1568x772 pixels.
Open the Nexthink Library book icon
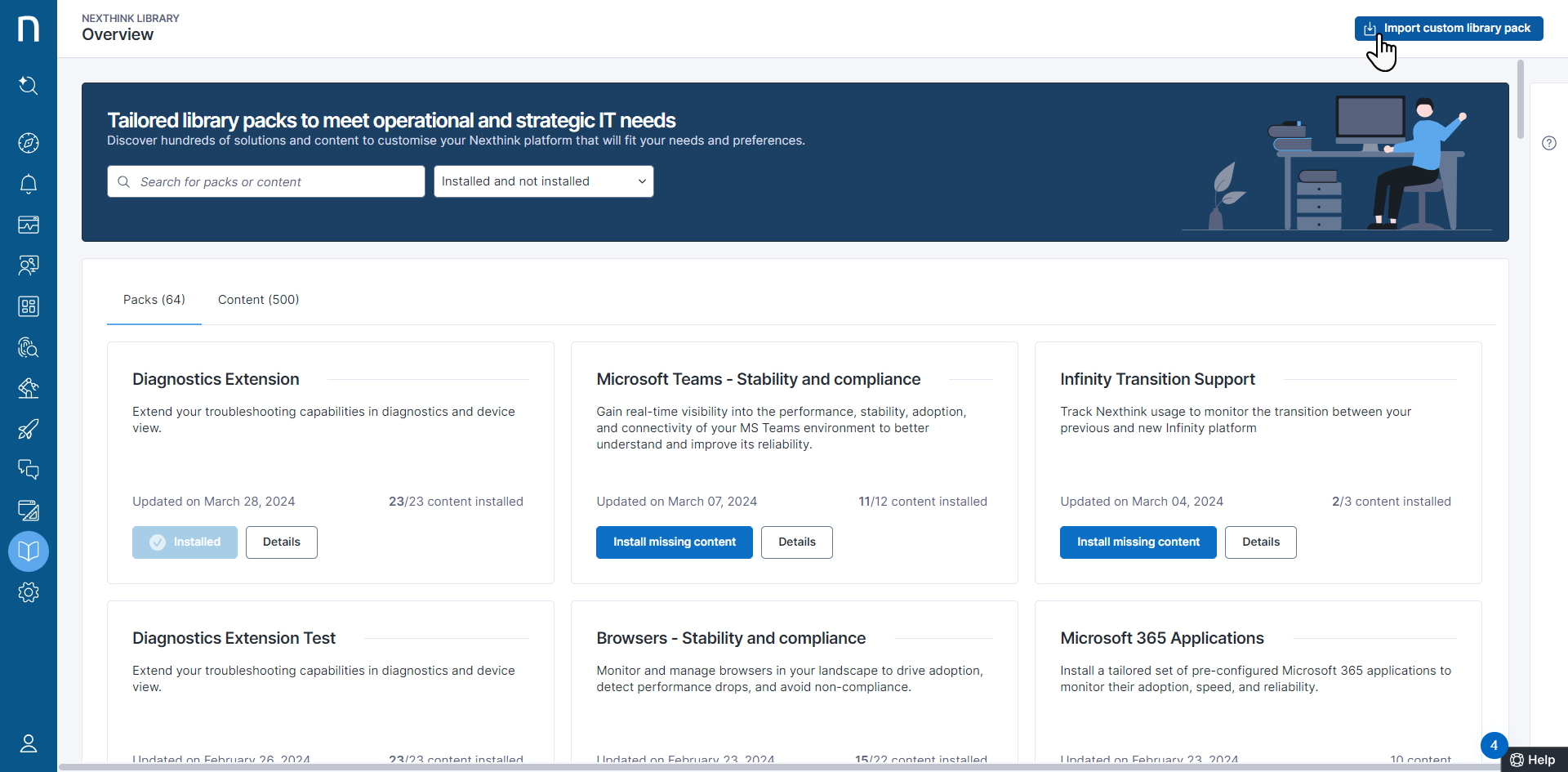point(29,551)
